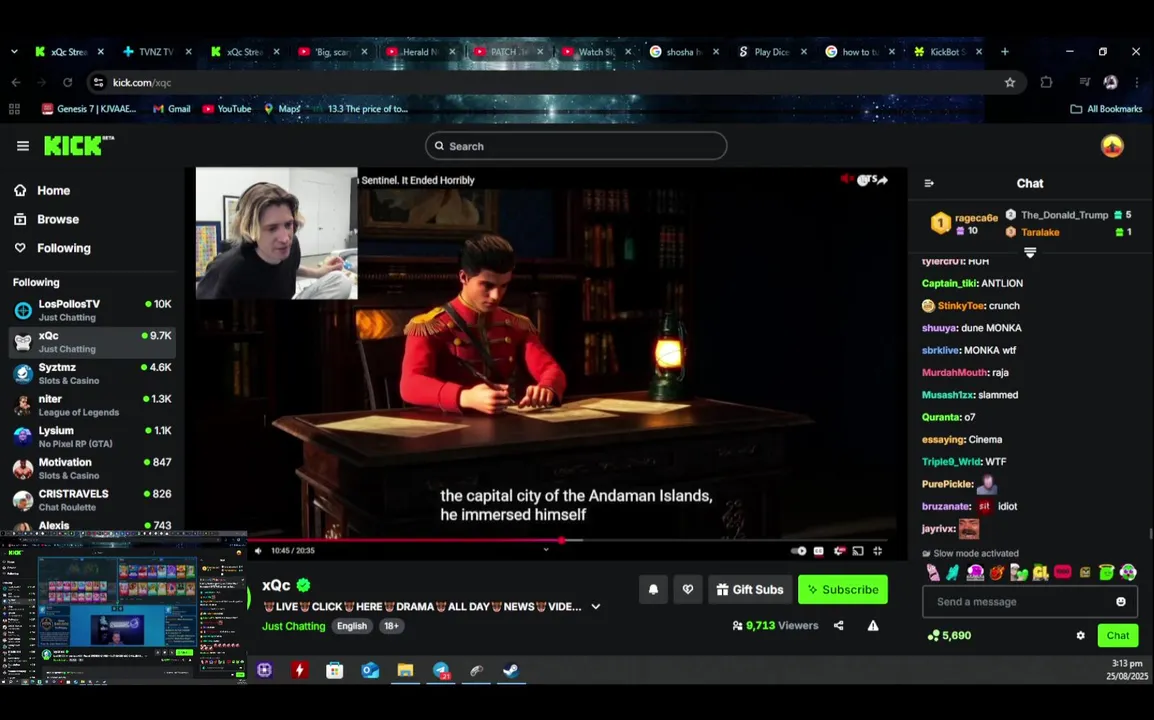Reload the kick.com page
Image resolution: width=1154 pixels, height=720 pixels.
coord(68,82)
